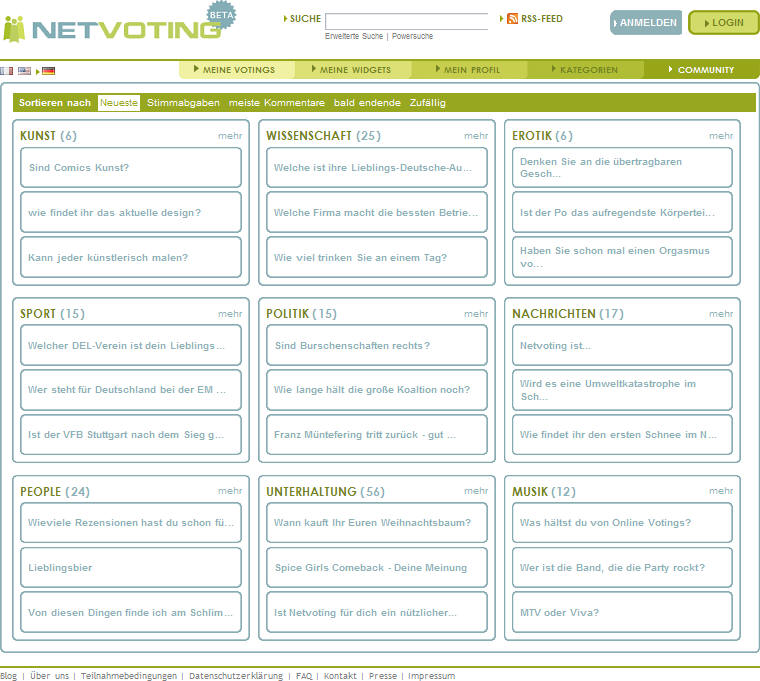
Task: Open 'Wer ist die Band, die die Party rockt?'
Action: pyautogui.click(x=622, y=568)
